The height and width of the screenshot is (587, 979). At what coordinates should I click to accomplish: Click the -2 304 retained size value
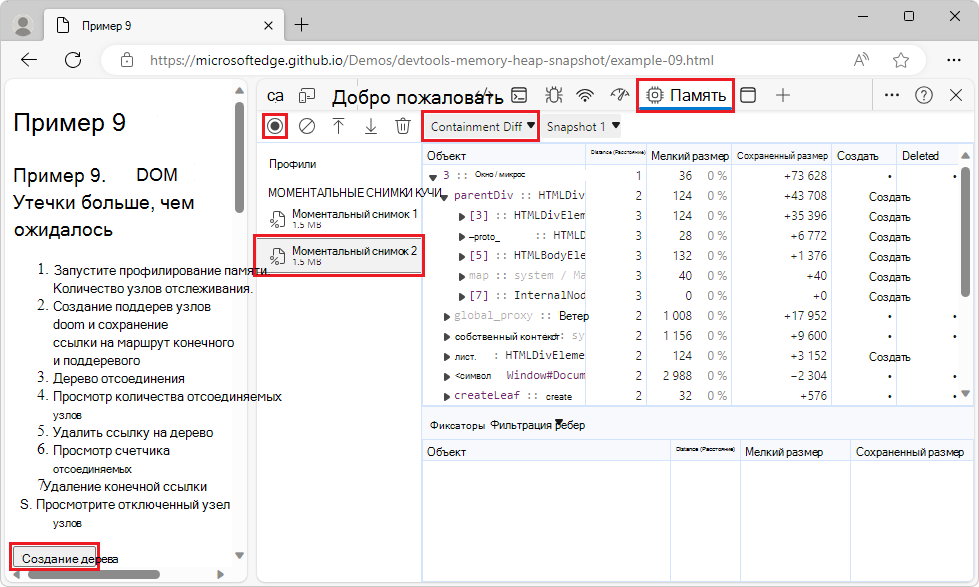[809, 376]
